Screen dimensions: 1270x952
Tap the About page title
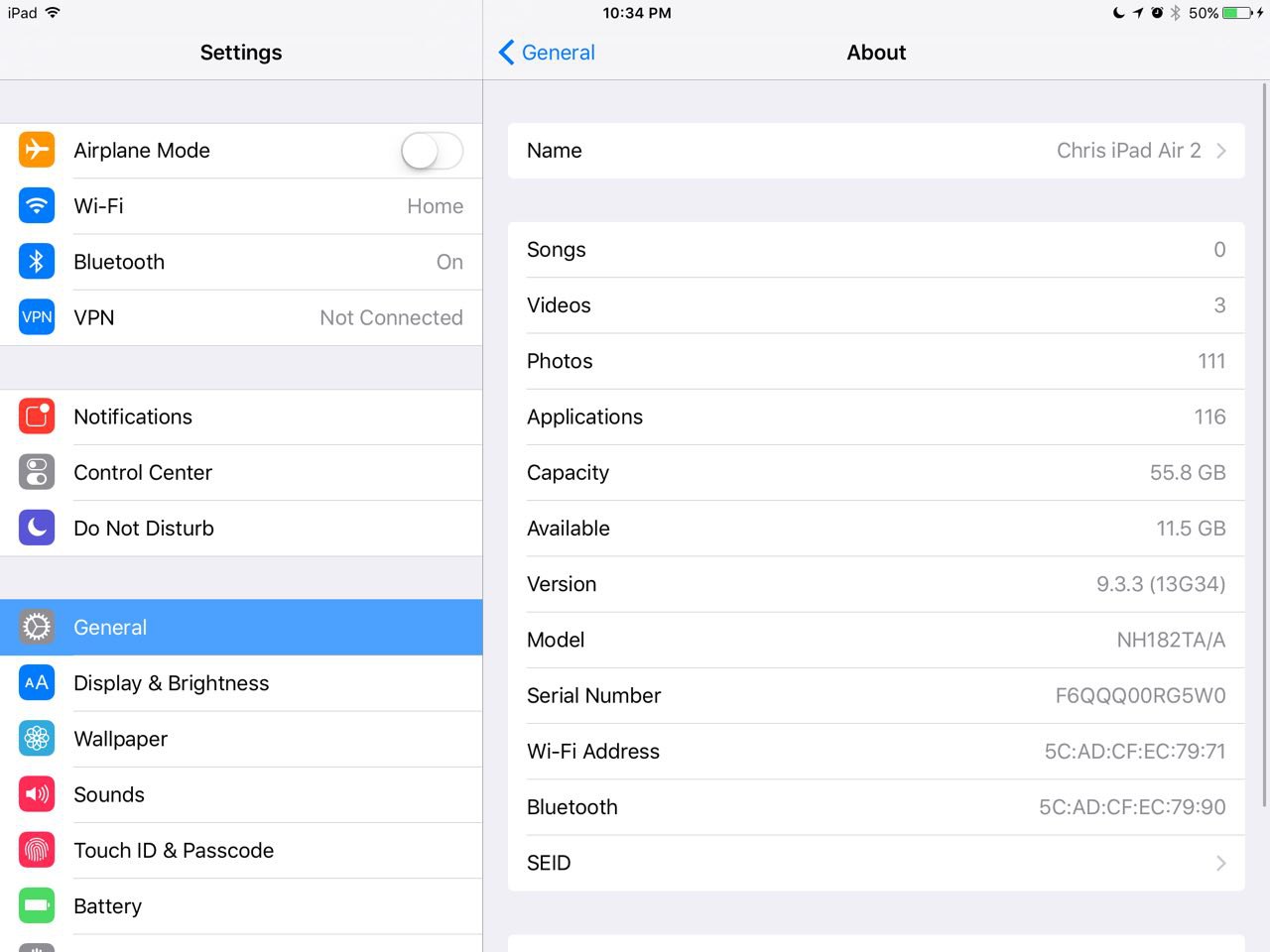876,53
